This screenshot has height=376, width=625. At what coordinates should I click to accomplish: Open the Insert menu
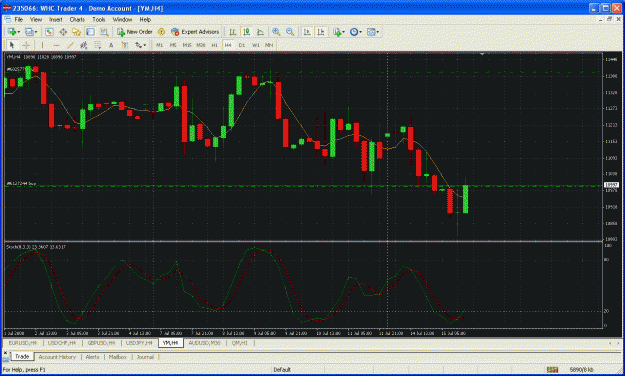pos(56,19)
